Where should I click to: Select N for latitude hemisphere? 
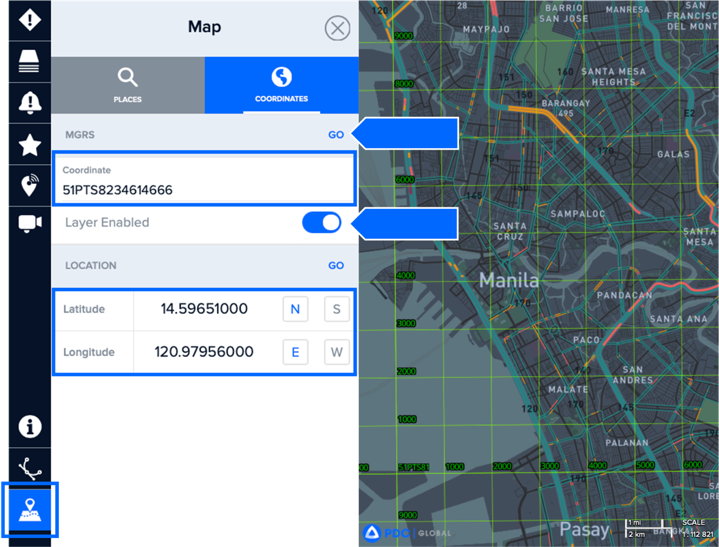click(x=295, y=309)
